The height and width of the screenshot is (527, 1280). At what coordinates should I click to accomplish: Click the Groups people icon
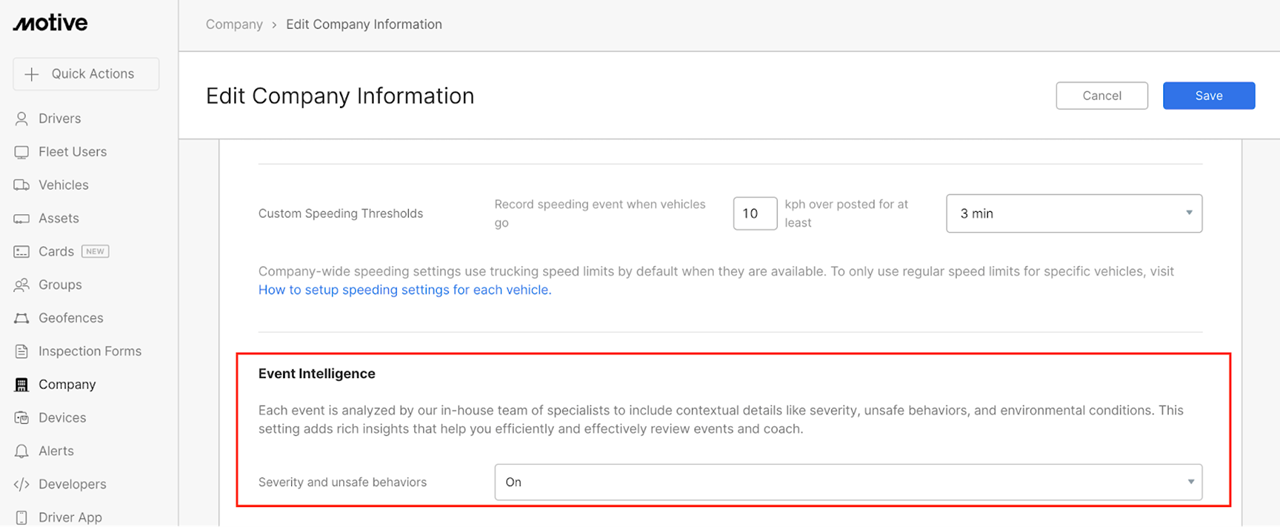21,285
